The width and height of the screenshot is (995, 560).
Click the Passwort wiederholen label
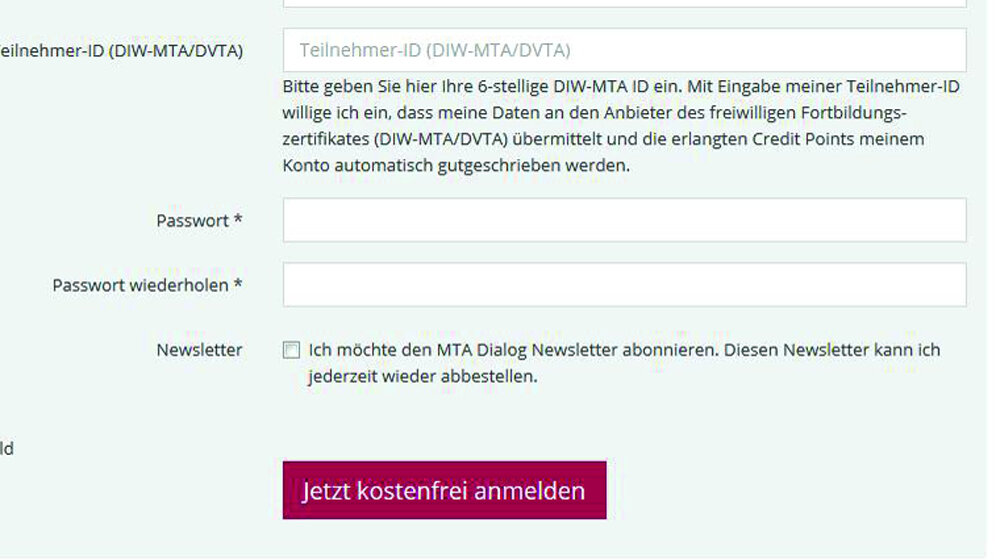(140, 286)
